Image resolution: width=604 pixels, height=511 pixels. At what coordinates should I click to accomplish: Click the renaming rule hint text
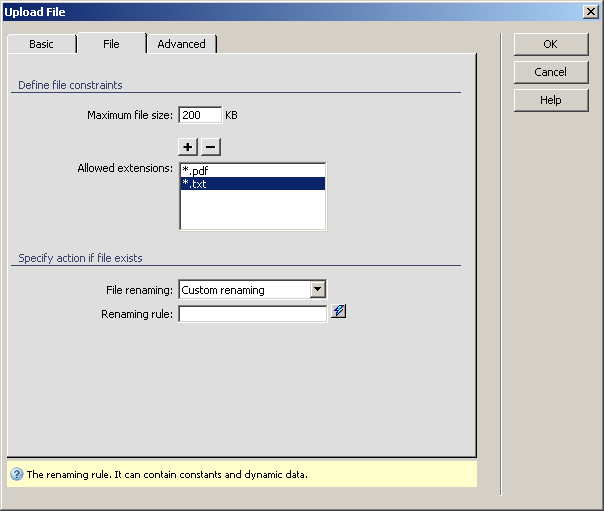click(x=167, y=475)
